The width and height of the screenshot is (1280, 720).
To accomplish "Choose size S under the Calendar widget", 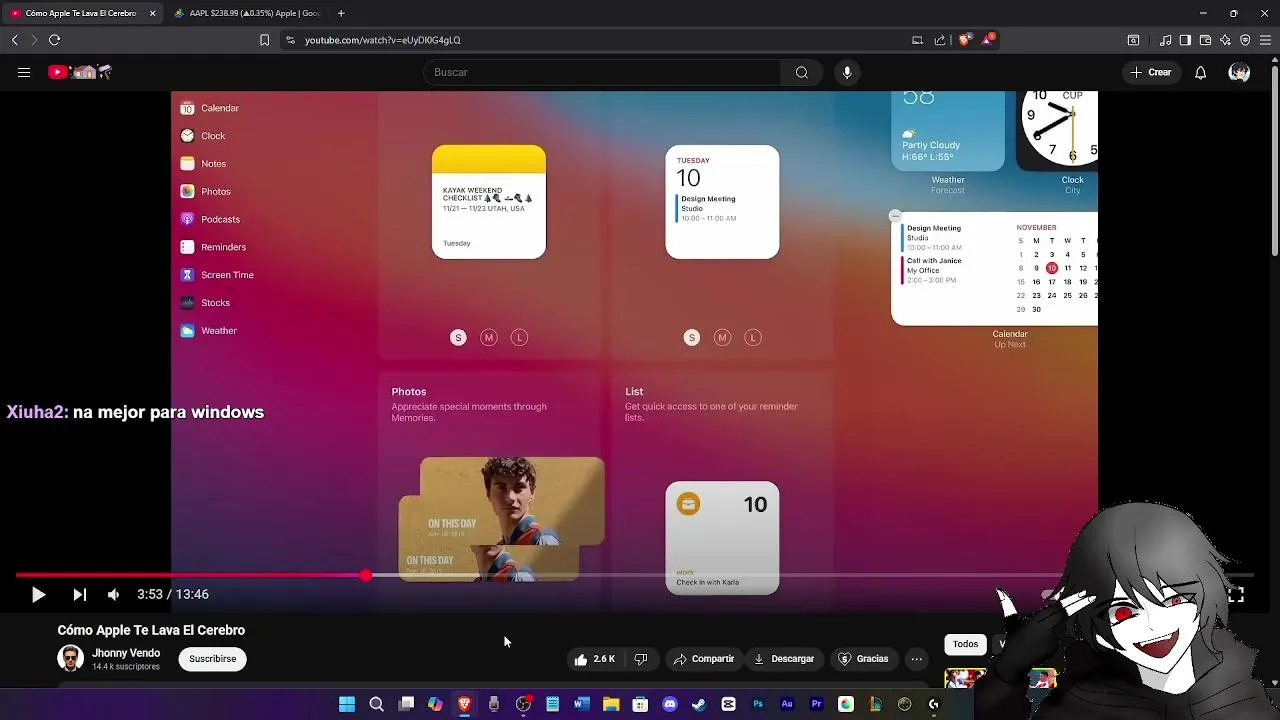I will pyautogui.click(x=692, y=338).
